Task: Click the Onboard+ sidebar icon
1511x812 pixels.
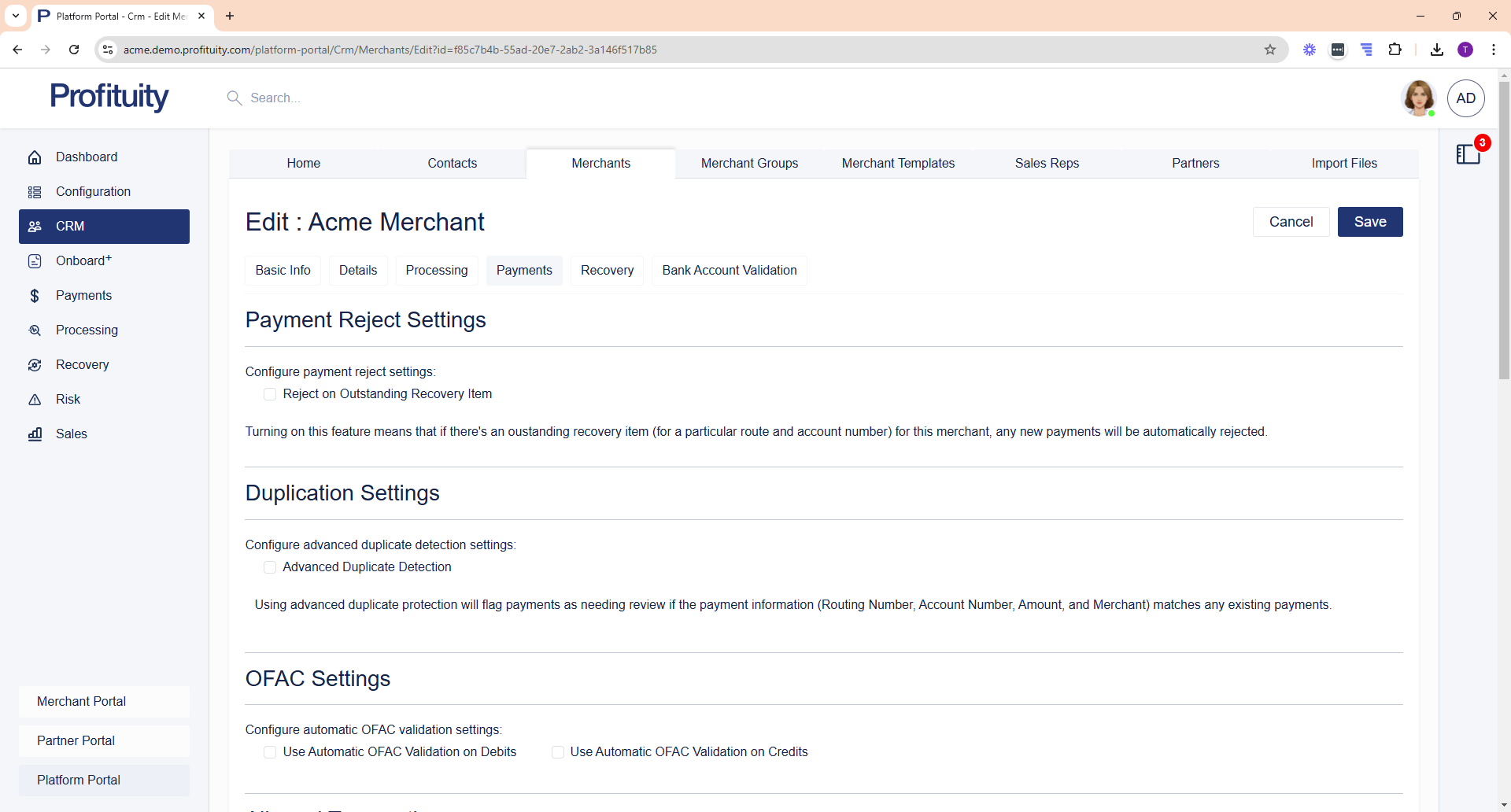Action: [x=35, y=261]
